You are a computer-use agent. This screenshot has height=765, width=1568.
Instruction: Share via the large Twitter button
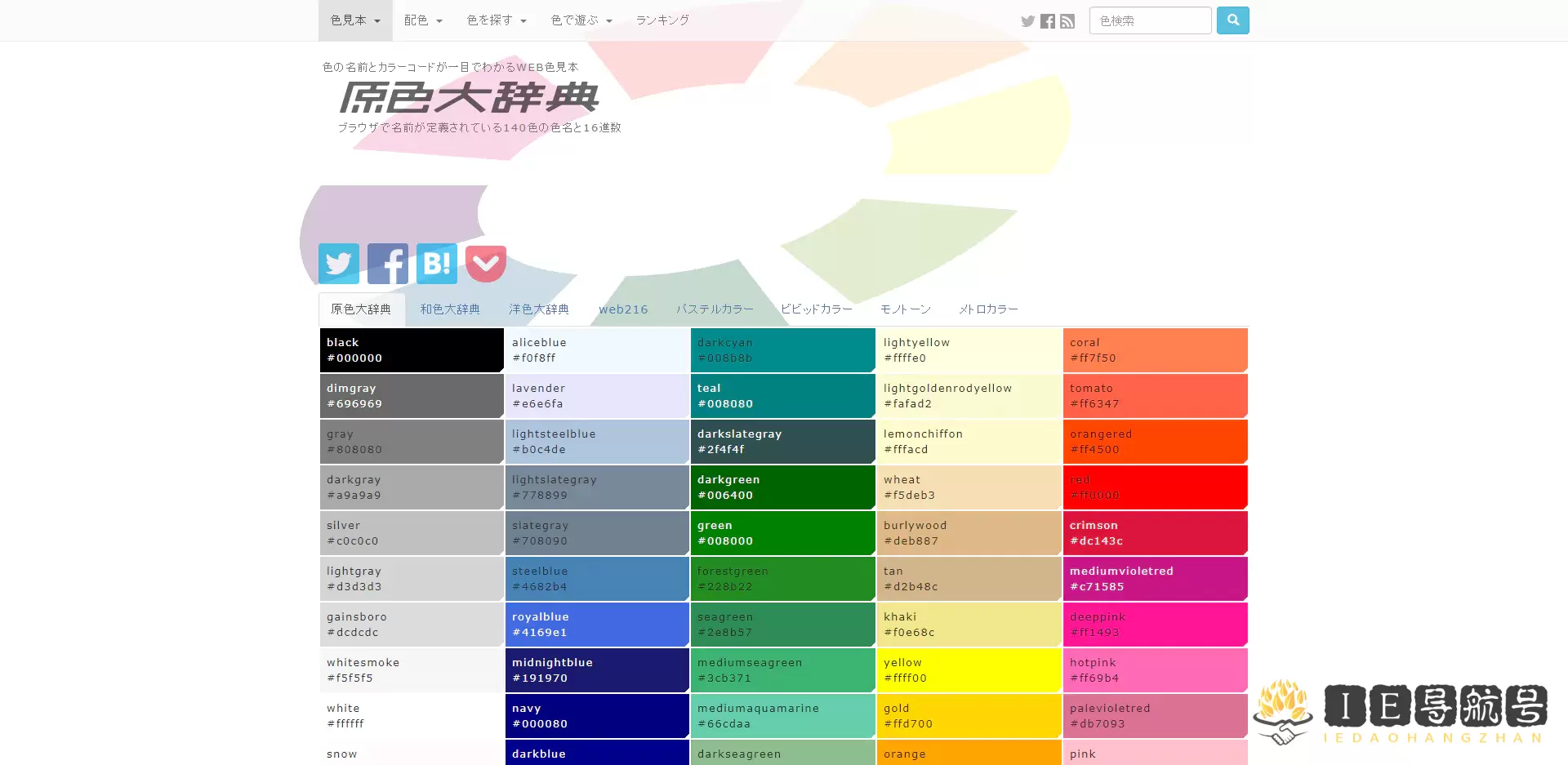[x=339, y=264]
